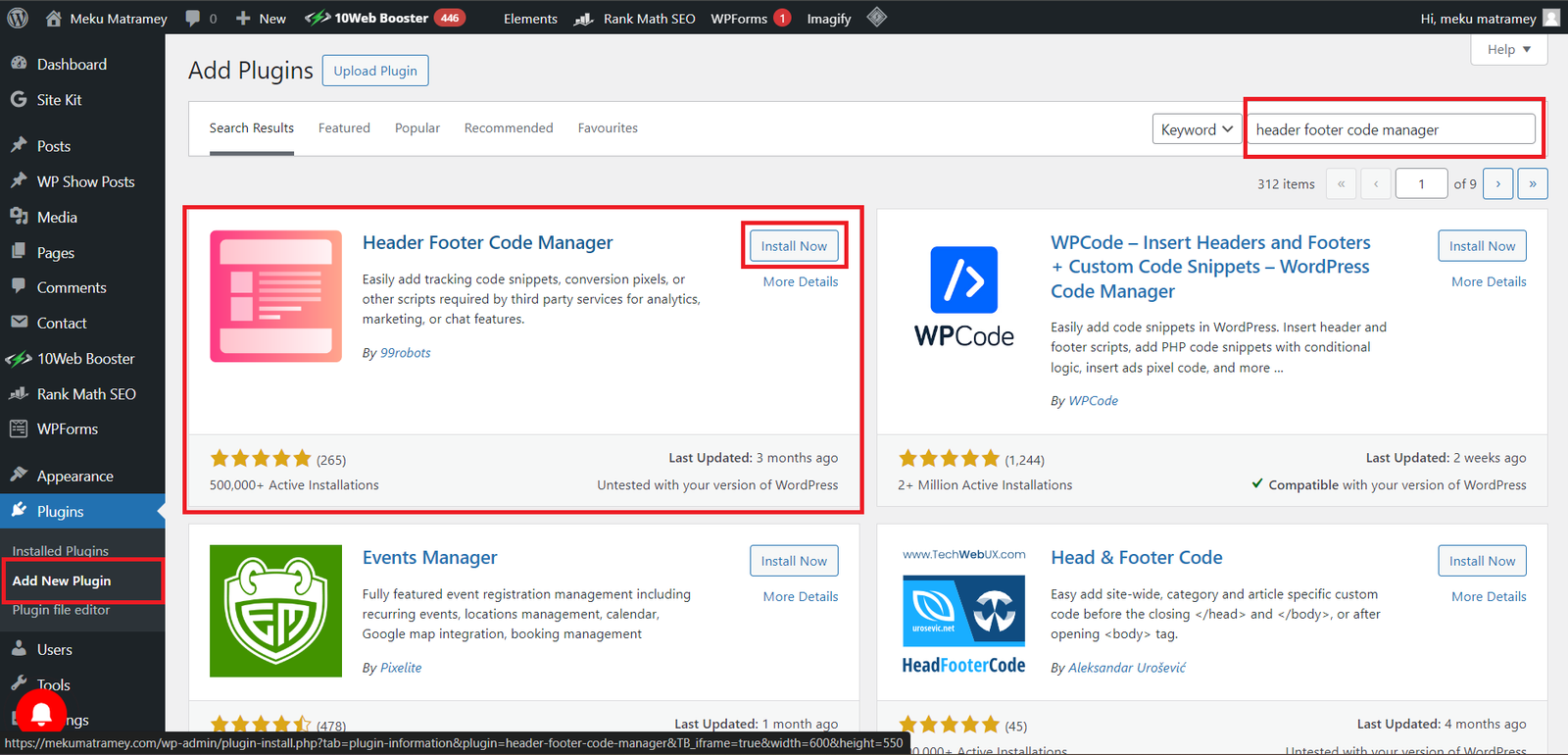Click the red notification bell icon
Screen dimensions: 1568x755
click(41, 714)
